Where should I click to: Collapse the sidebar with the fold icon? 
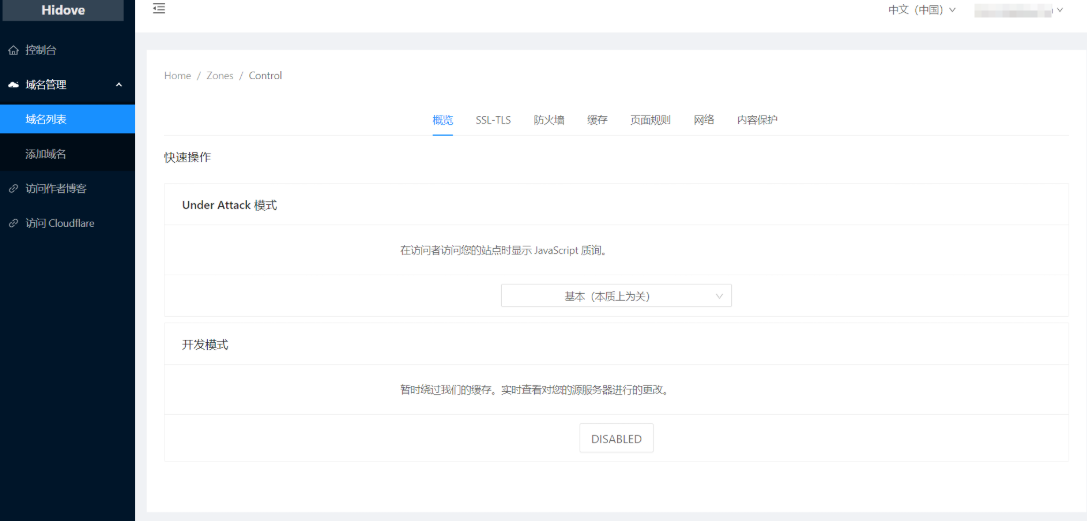tap(159, 9)
